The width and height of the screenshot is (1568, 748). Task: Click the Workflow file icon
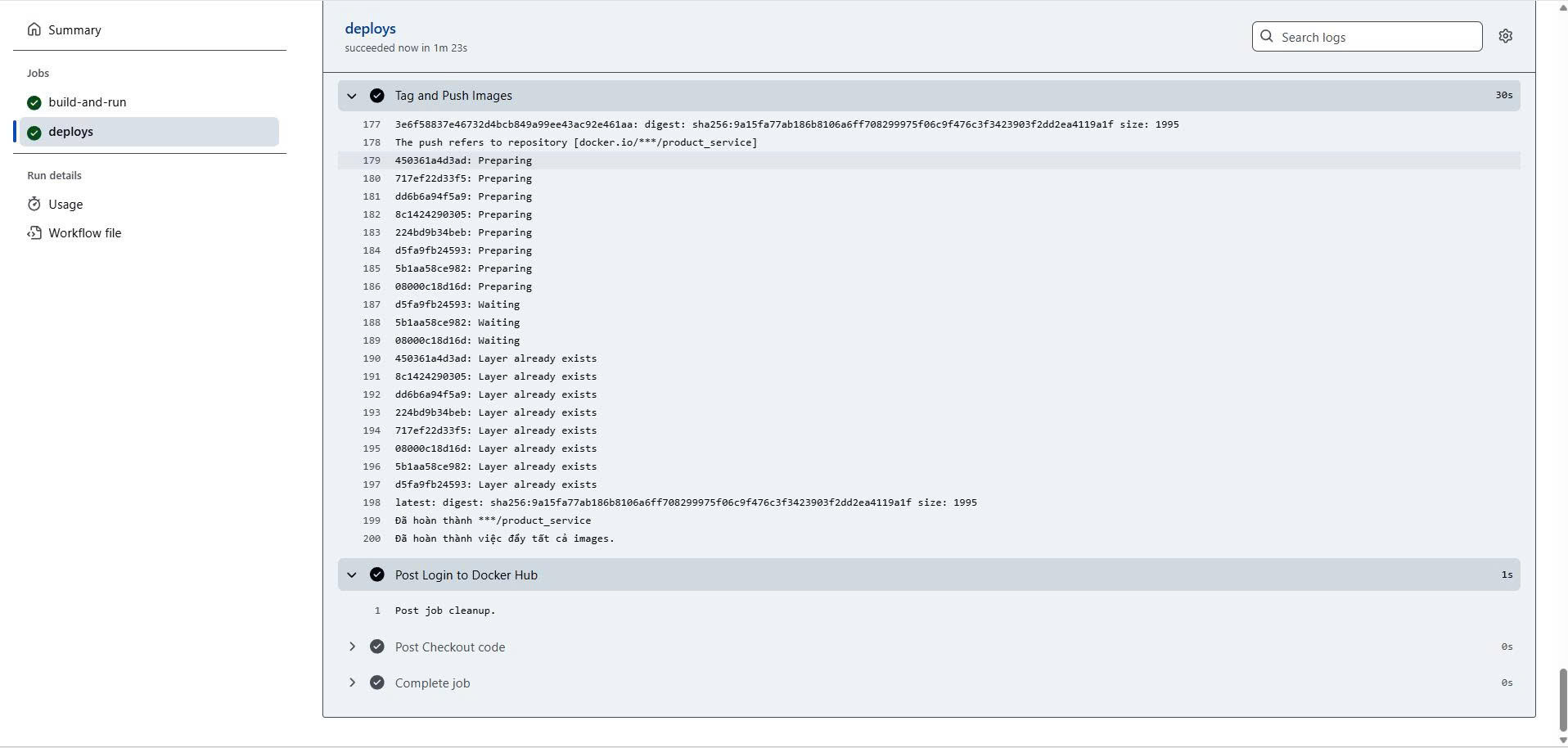click(34, 232)
